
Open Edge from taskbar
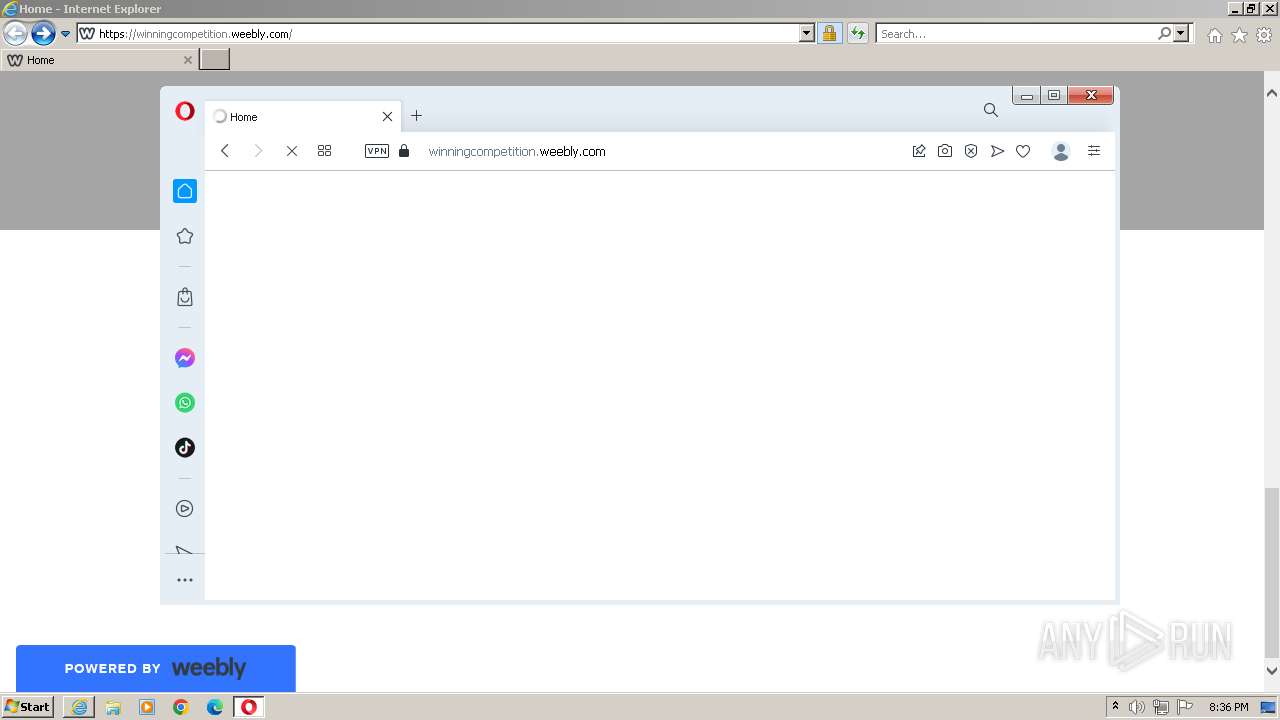(215, 707)
